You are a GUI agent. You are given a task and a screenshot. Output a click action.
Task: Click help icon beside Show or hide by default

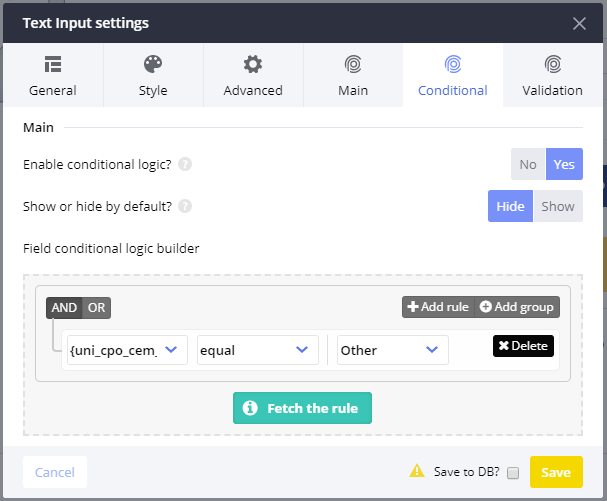tap(185, 206)
